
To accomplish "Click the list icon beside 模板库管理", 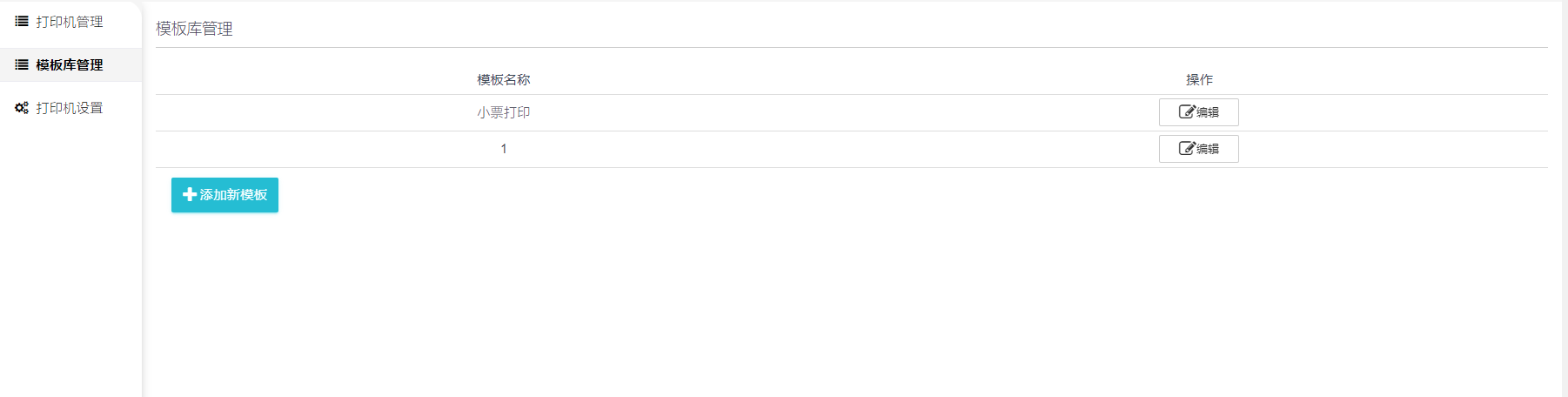I will 22,64.
